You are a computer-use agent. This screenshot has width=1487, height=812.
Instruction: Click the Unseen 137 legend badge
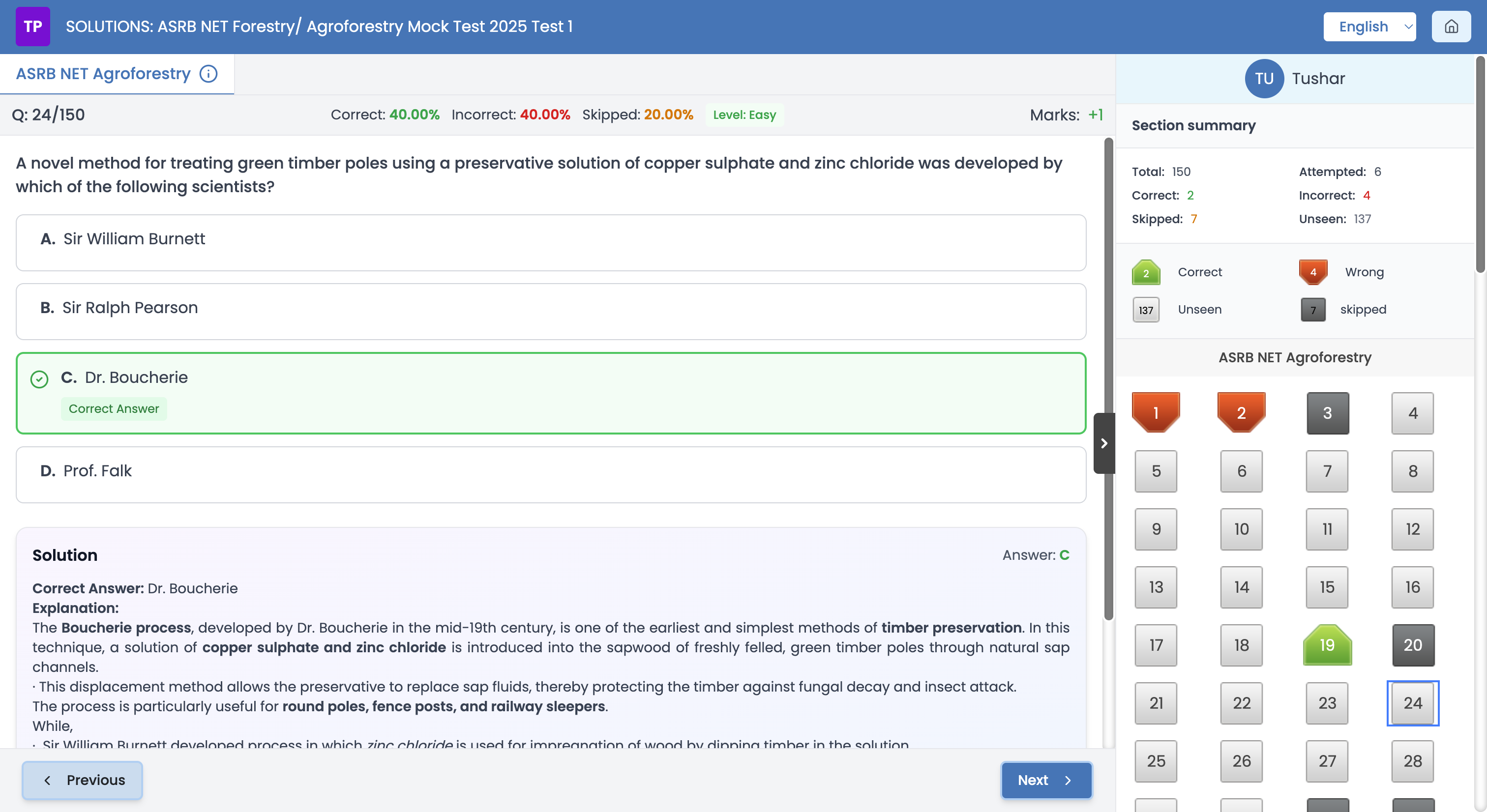(1146, 309)
